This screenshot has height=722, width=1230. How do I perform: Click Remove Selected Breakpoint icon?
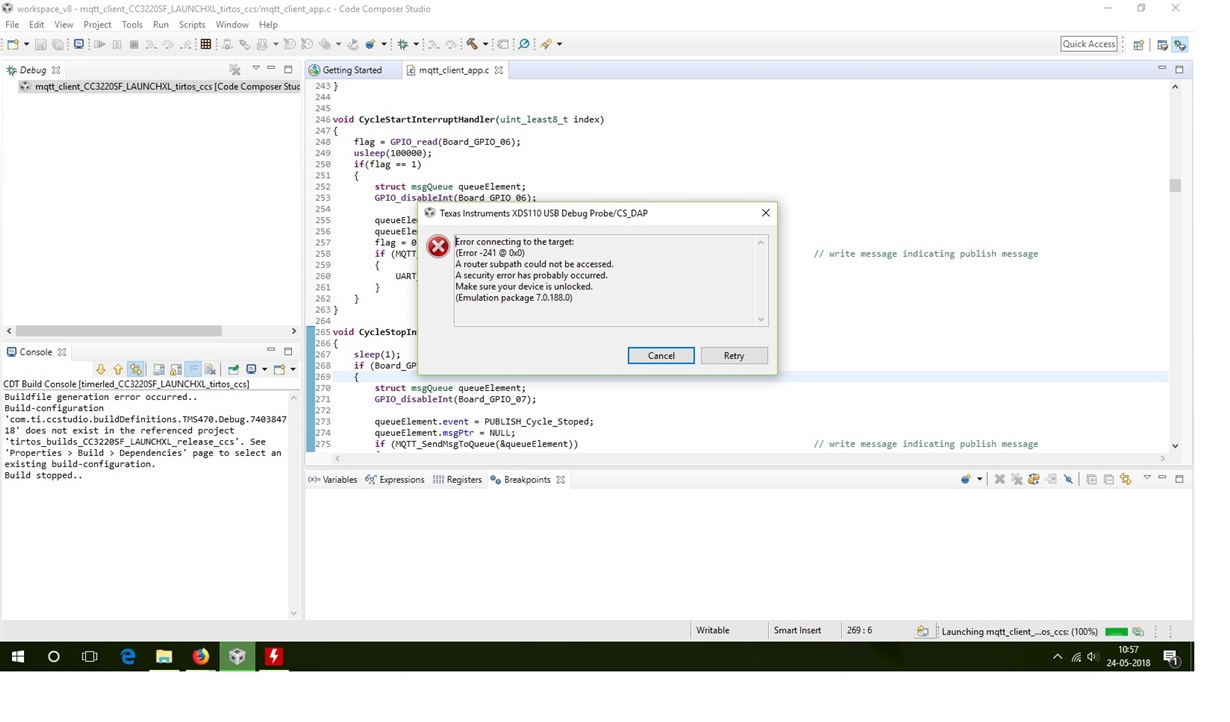1000,479
